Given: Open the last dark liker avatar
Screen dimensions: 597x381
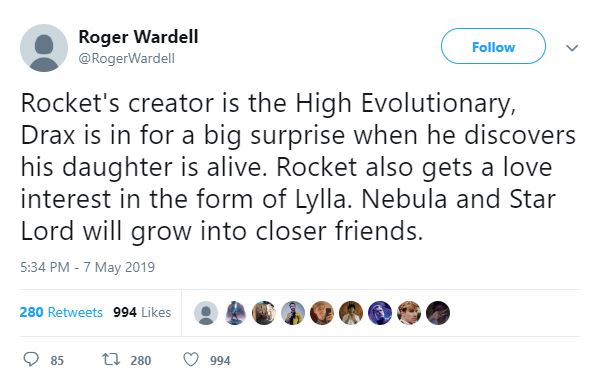Looking at the screenshot, I should [x=437, y=313].
